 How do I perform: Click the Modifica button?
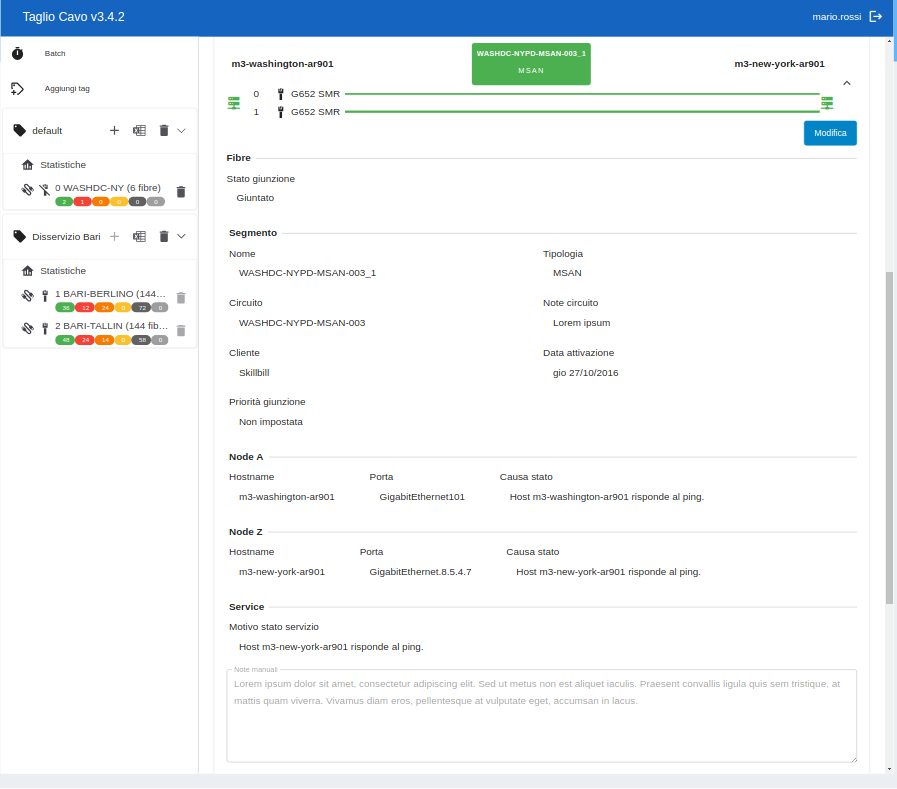(x=830, y=133)
